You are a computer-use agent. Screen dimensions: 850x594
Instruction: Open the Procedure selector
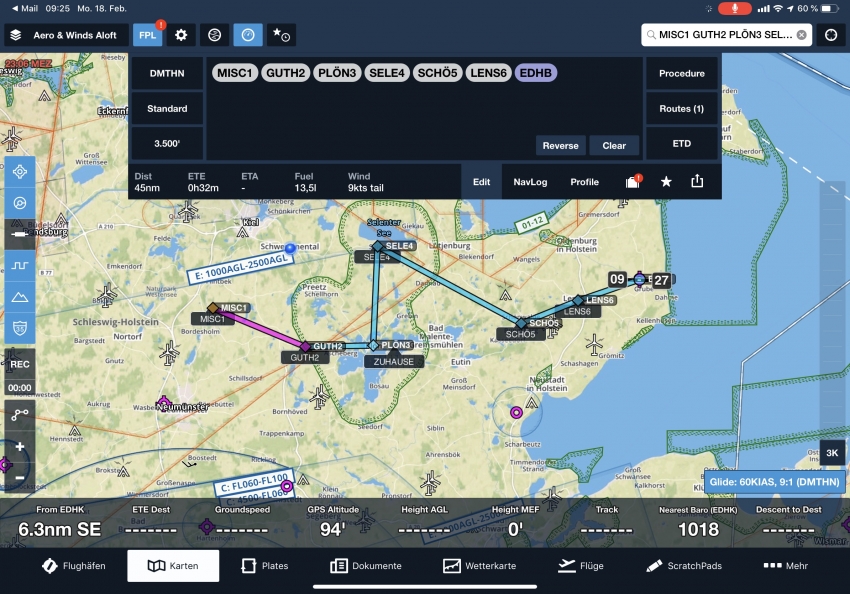(682, 73)
